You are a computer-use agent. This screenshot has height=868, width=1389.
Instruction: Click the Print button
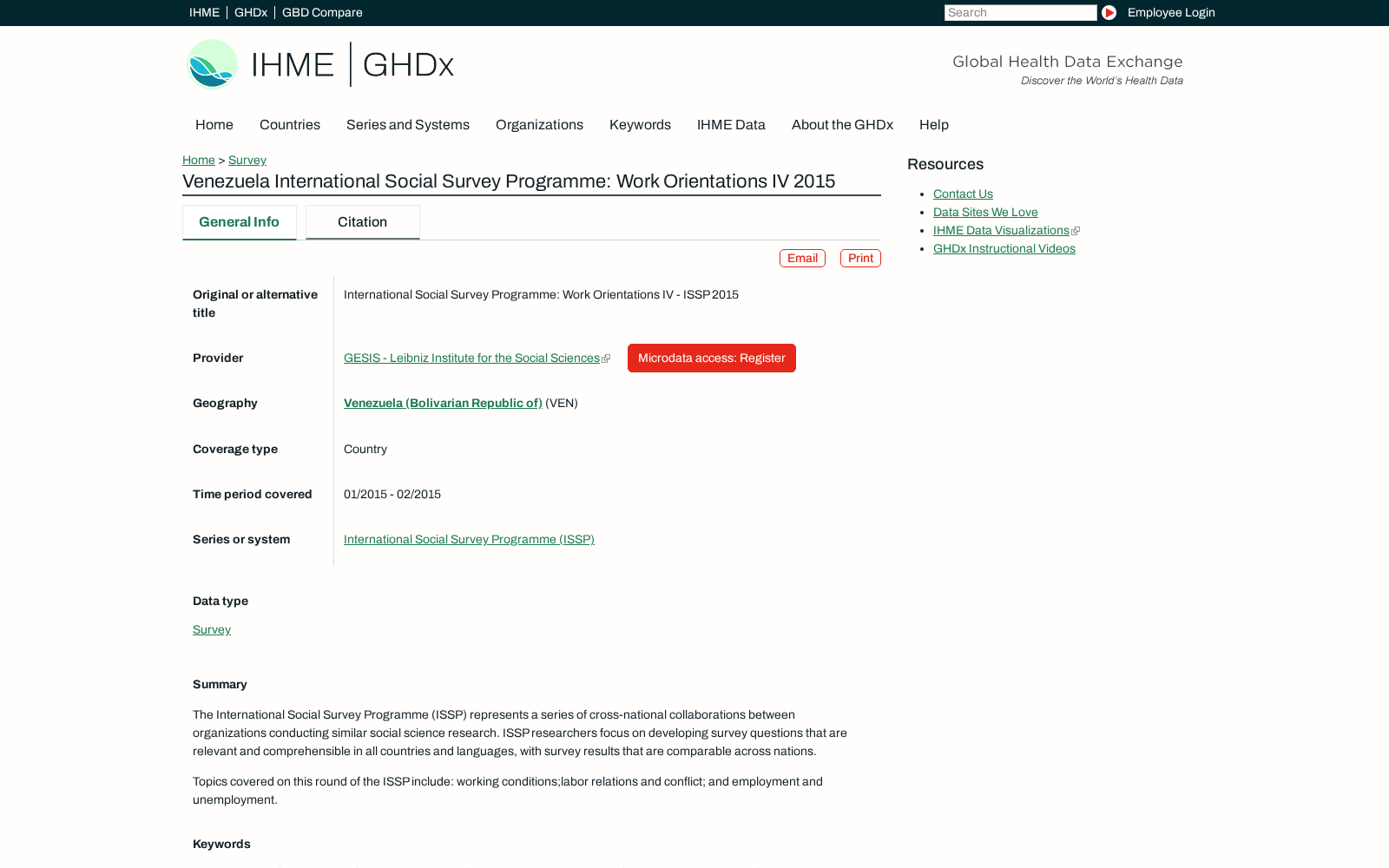click(x=860, y=259)
